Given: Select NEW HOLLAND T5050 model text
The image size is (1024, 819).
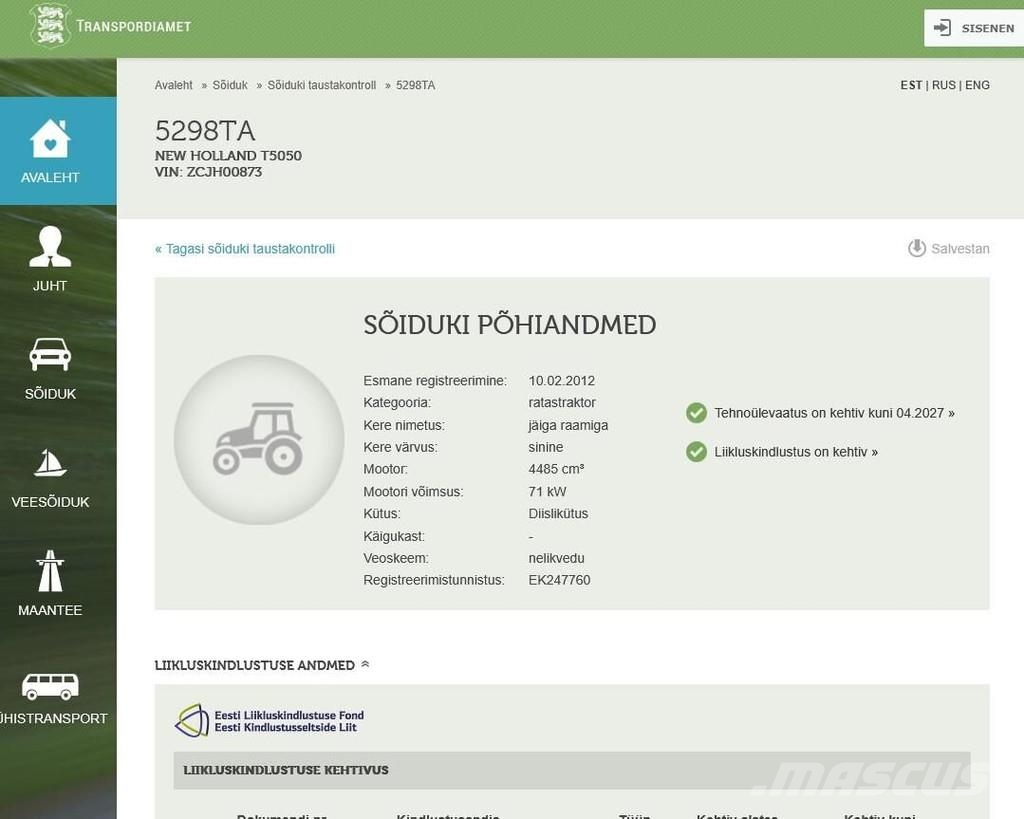Looking at the screenshot, I should point(228,155).
